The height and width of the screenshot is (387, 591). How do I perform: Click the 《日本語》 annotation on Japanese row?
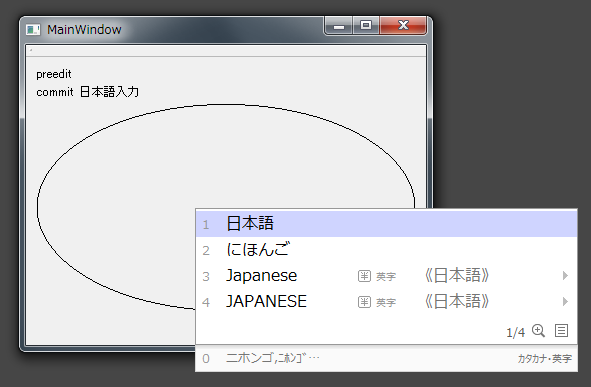tap(457, 275)
